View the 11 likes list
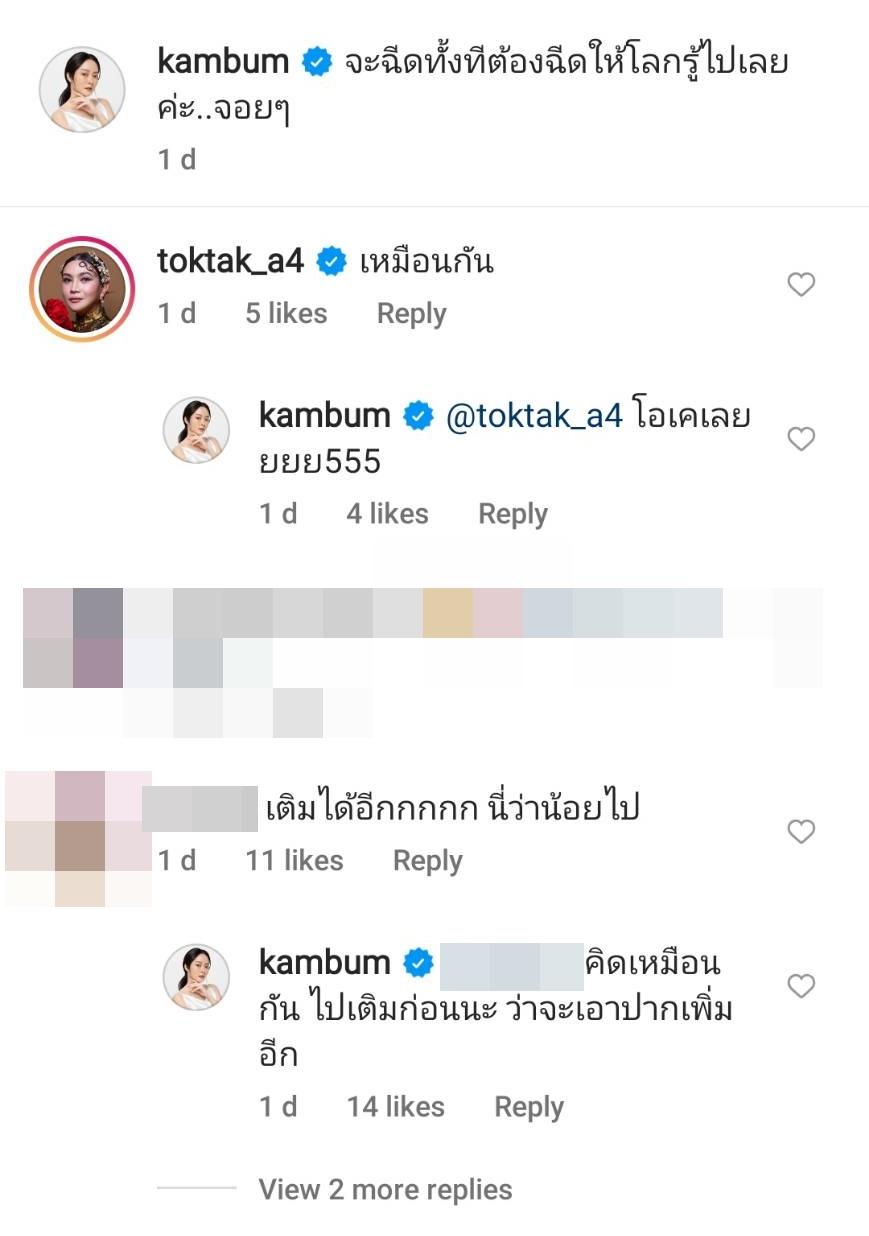The height and width of the screenshot is (1236, 869). [x=294, y=861]
